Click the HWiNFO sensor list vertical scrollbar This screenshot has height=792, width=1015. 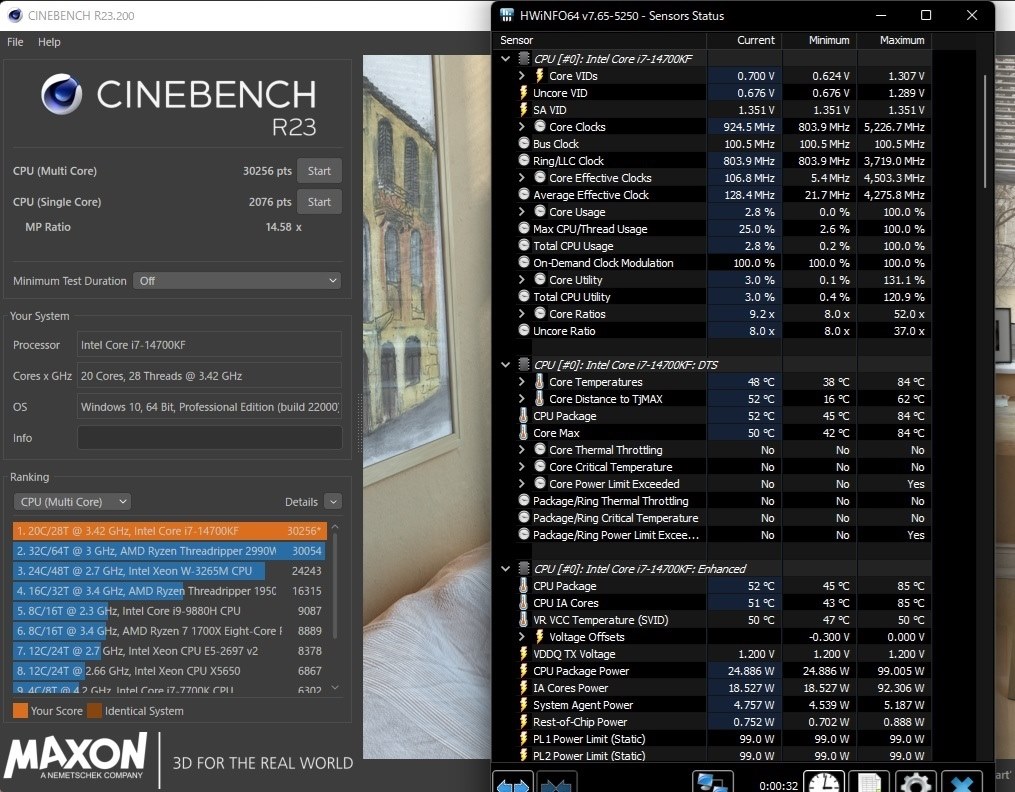pyautogui.click(x=985, y=131)
